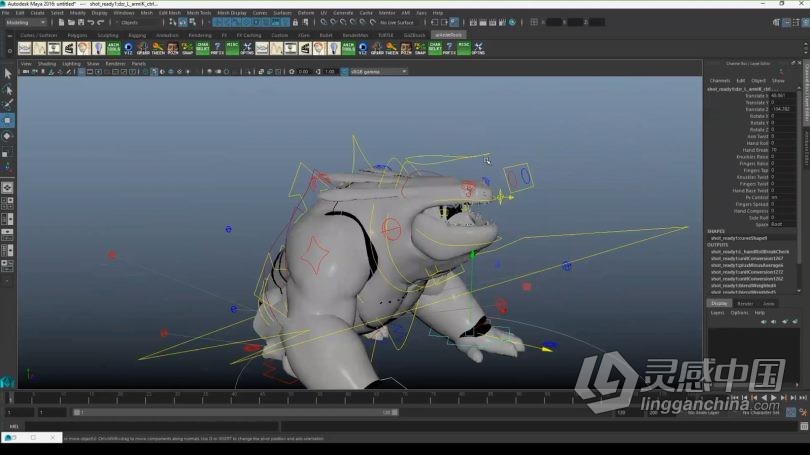Open the No Character Set dropdown
This screenshot has height=455, width=810.
[x=760, y=413]
